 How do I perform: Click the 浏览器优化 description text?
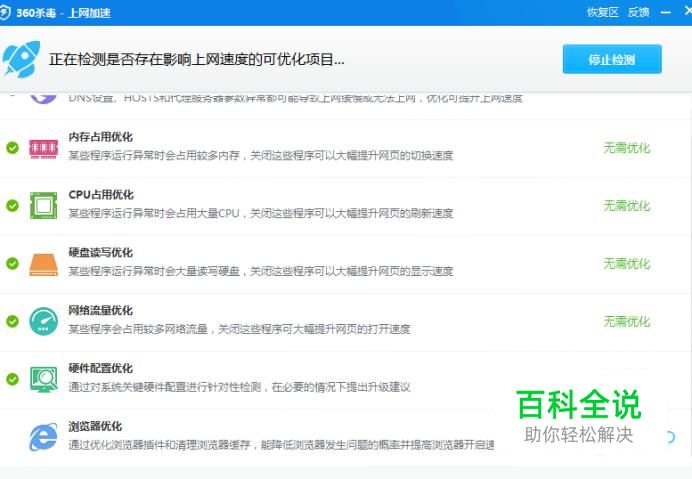282,445
